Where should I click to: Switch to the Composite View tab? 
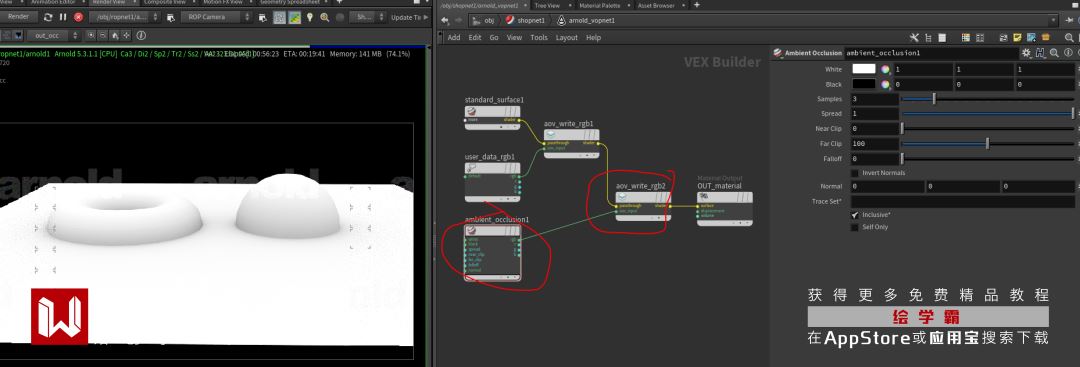(x=165, y=3)
